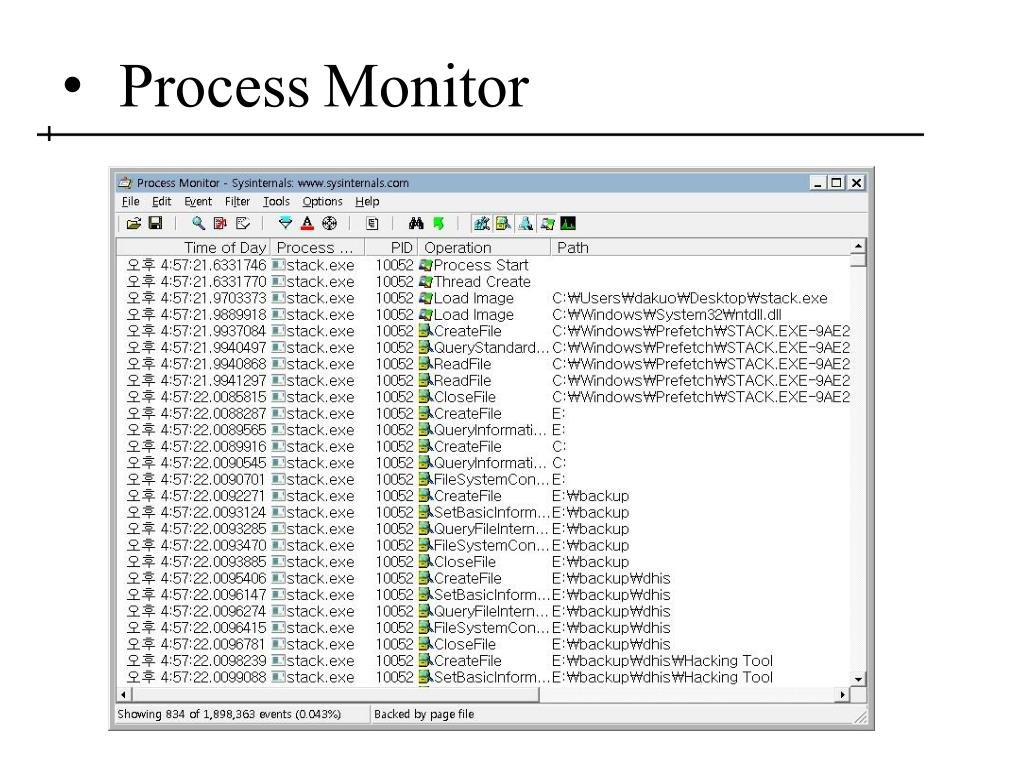Open the Filter funnel icon
1024x768 pixels.
[285, 223]
